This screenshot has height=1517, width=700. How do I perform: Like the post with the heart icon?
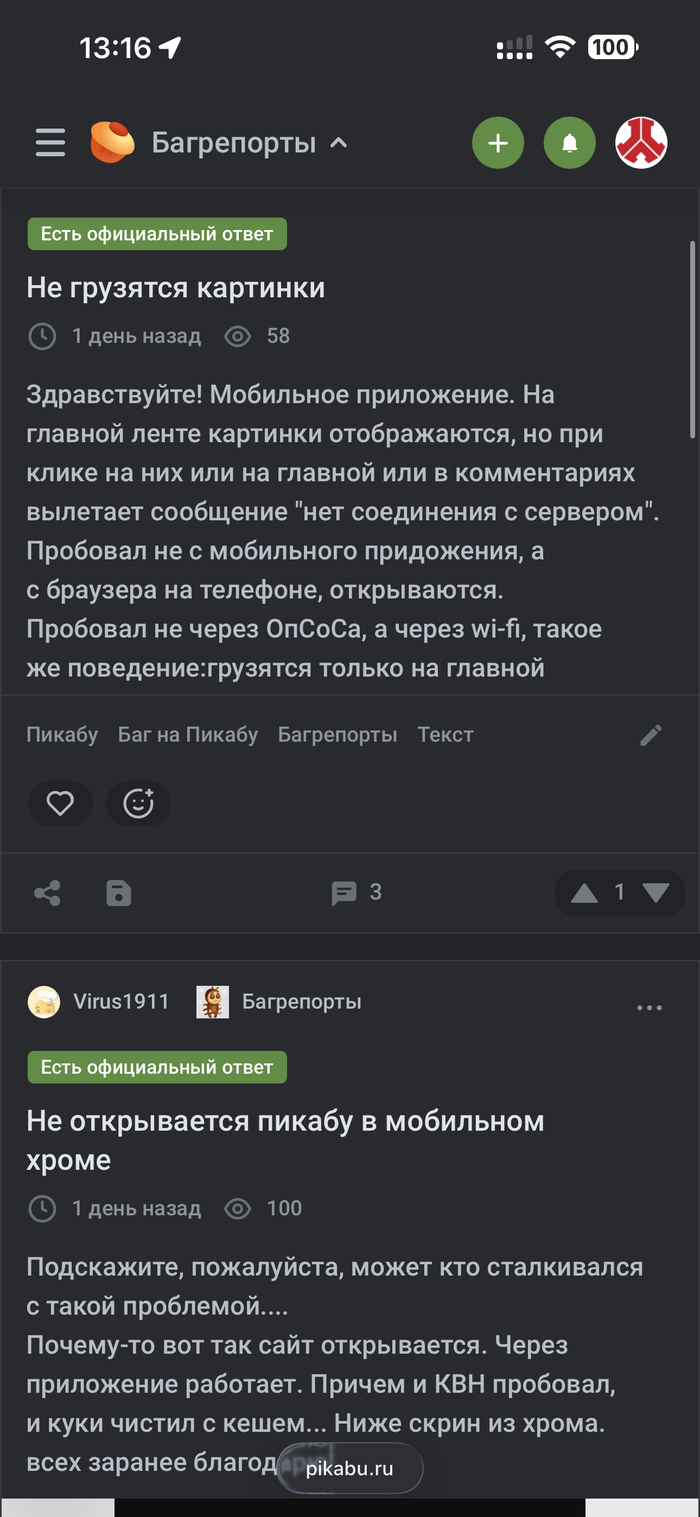(x=60, y=803)
